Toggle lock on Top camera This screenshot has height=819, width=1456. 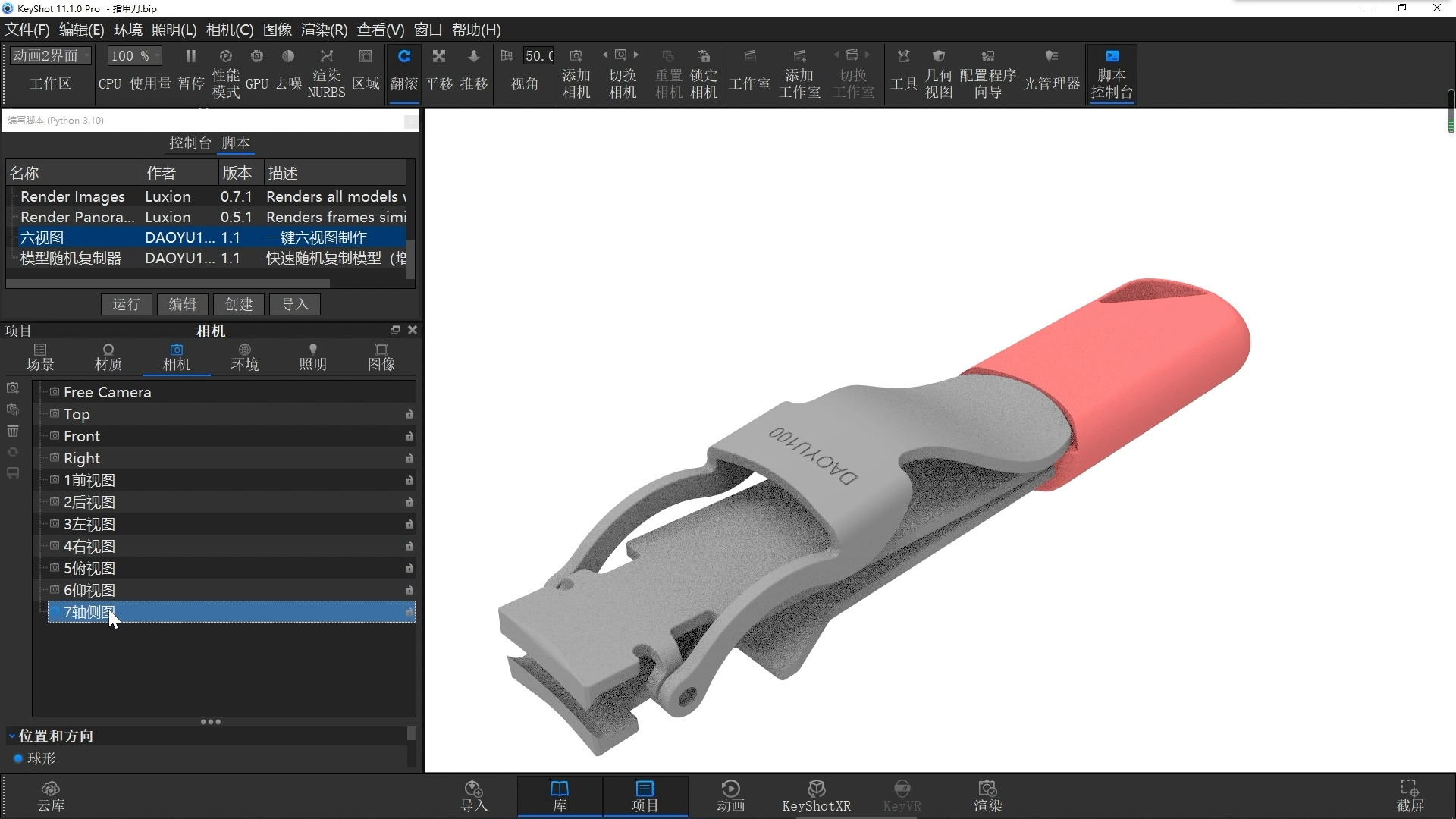click(x=409, y=414)
